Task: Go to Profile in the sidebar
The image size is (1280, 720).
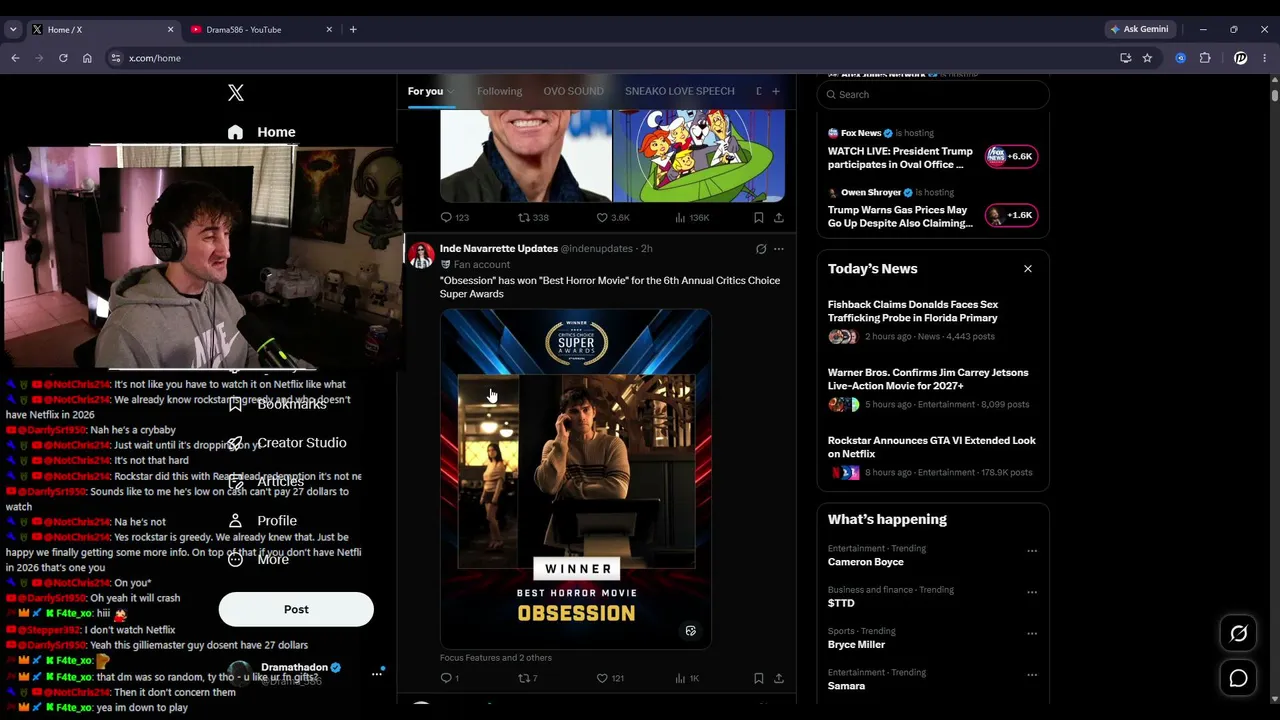Action: point(262,521)
